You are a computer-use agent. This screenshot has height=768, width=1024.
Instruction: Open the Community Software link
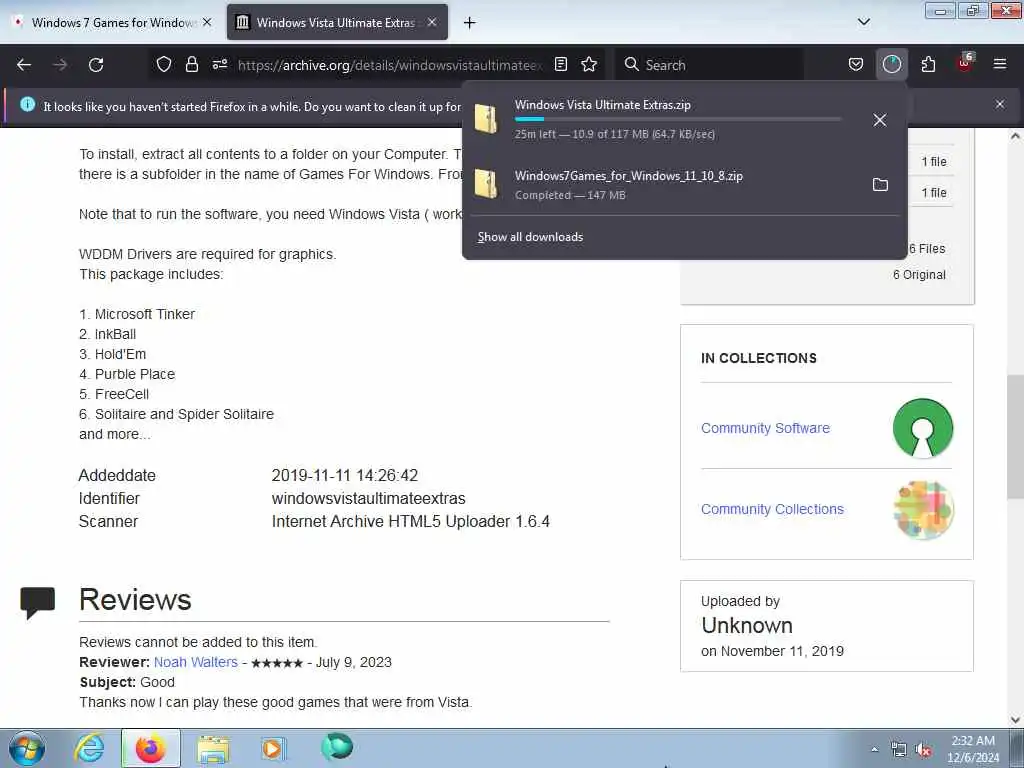(x=765, y=428)
